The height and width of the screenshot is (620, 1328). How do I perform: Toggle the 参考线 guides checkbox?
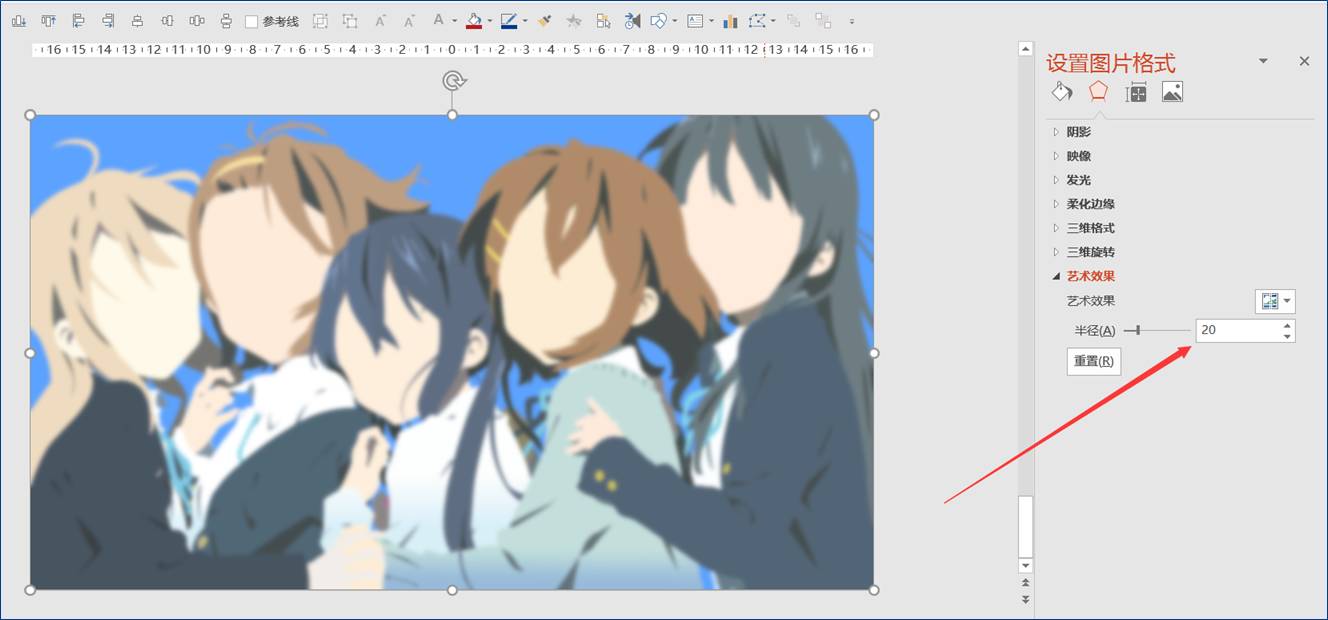pyautogui.click(x=251, y=21)
